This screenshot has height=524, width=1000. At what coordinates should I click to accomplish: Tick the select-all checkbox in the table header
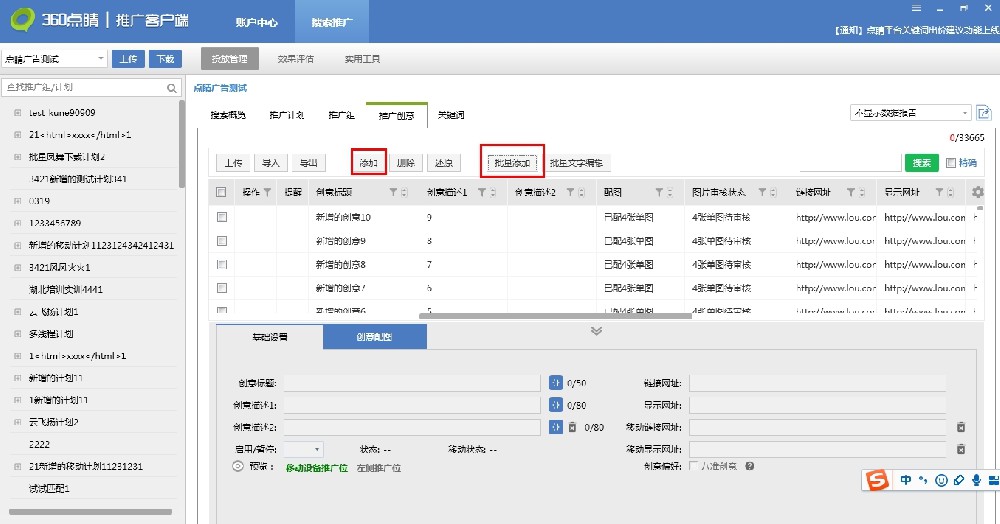coord(221,192)
